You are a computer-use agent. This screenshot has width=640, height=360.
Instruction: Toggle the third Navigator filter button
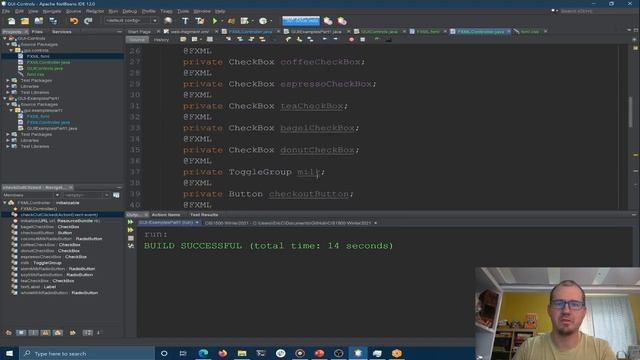(x=33, y=333)
